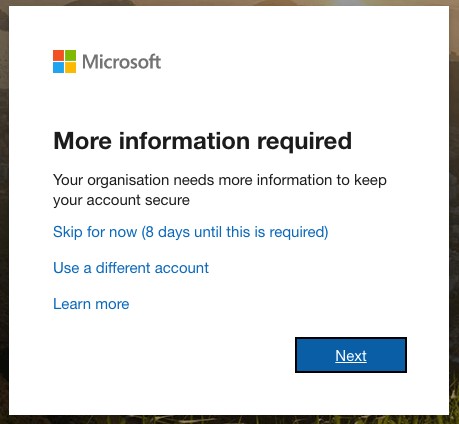This screenshot has height=424, width=459.
Task: Open the 'Learn more' link
Action: tap(91, 304)
